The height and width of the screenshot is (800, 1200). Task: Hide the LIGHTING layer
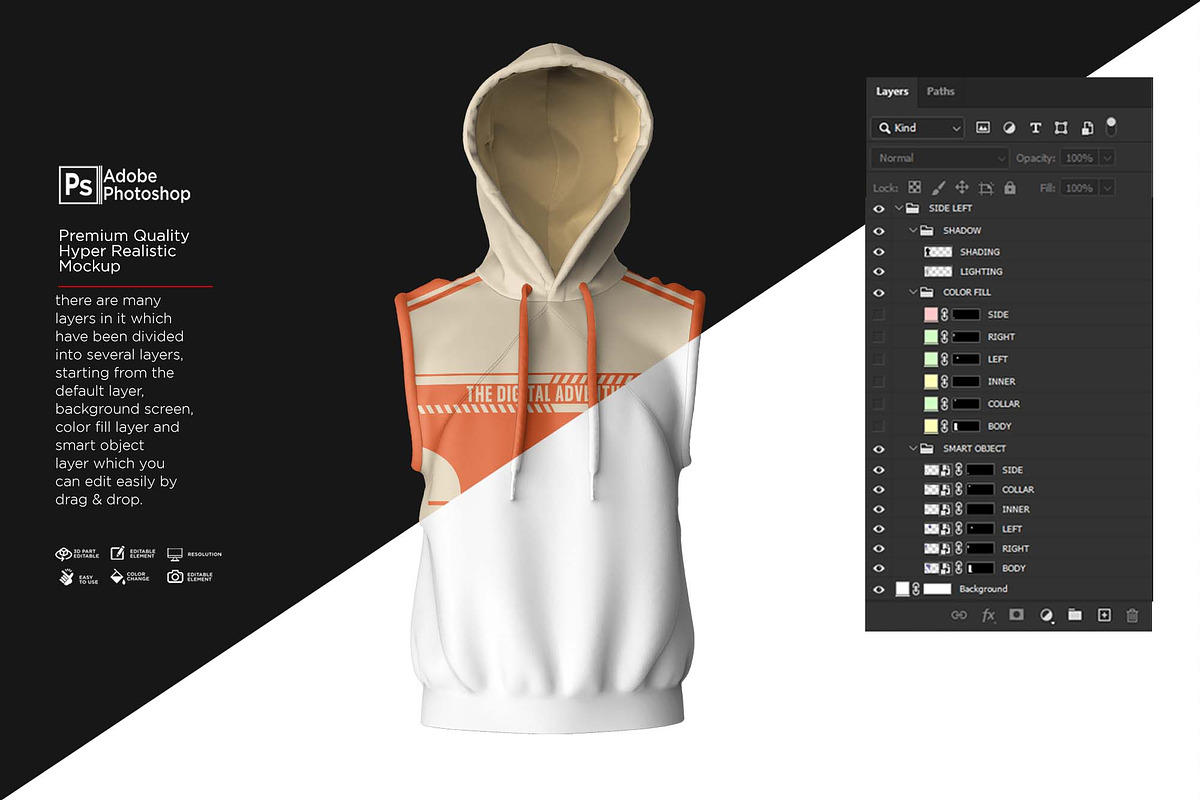pos(879,271)
